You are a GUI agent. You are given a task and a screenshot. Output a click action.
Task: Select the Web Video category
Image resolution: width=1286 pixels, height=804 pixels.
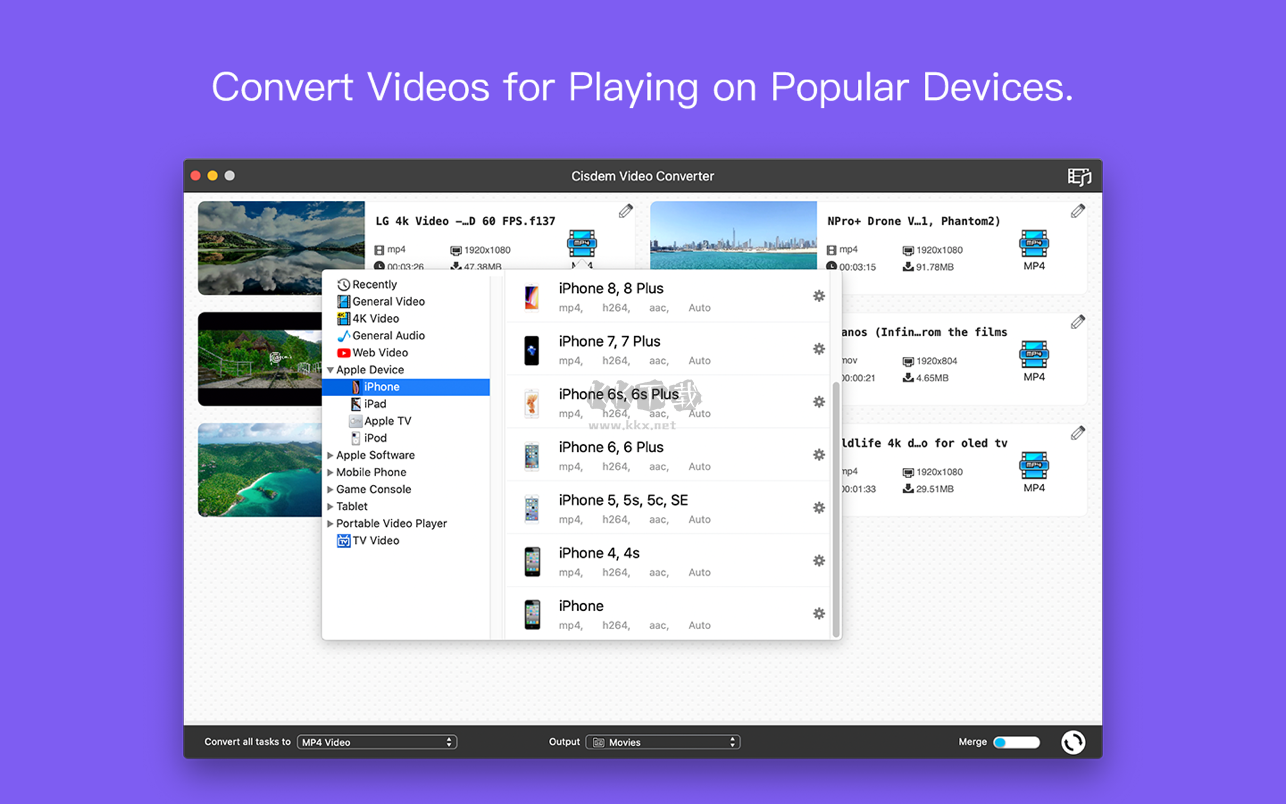pyautogui.click(x=379, y=353)
